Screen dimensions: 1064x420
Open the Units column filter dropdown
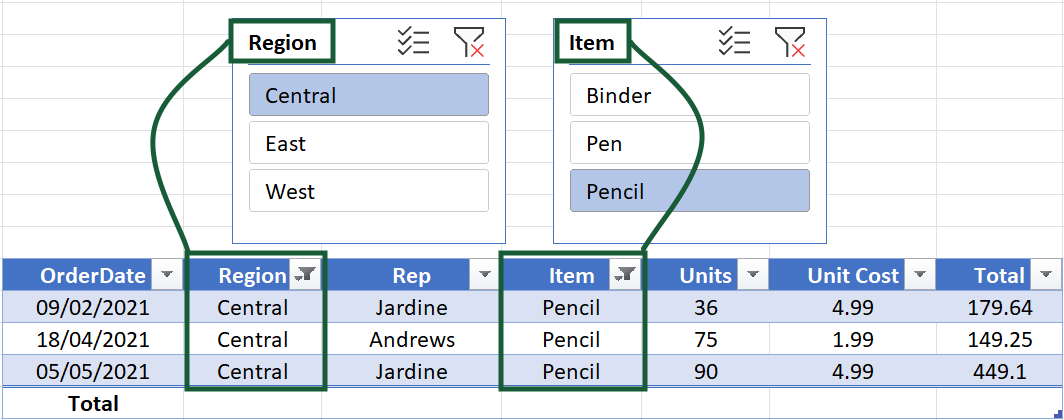(x=752, y=276)
